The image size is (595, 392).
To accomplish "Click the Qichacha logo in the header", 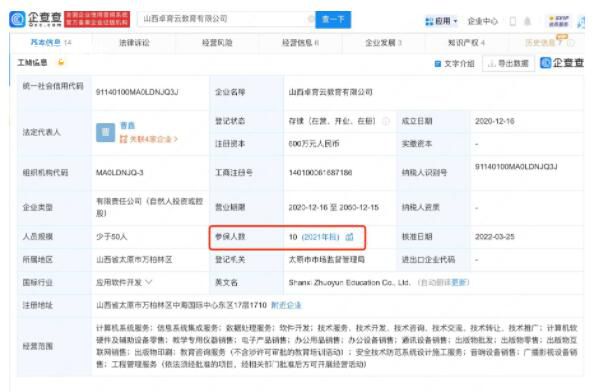I will point(36,19).
